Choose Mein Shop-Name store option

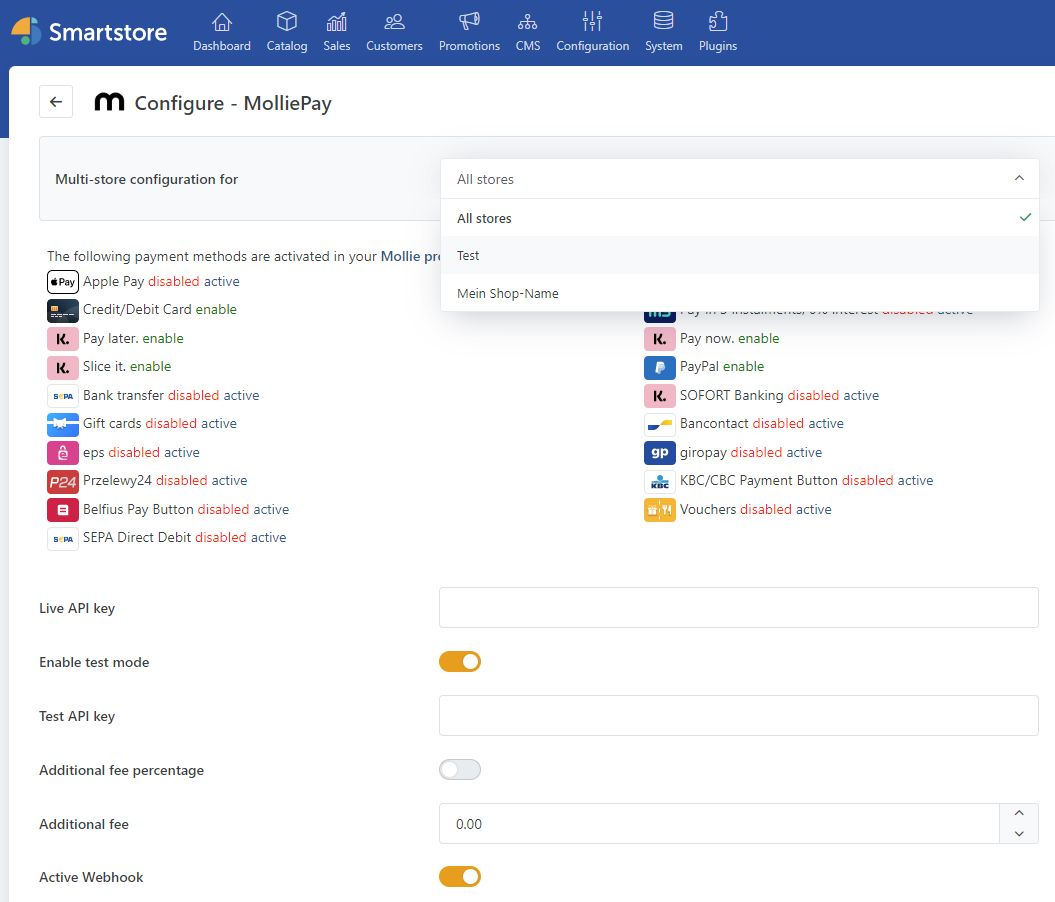(x=508, y=294)
